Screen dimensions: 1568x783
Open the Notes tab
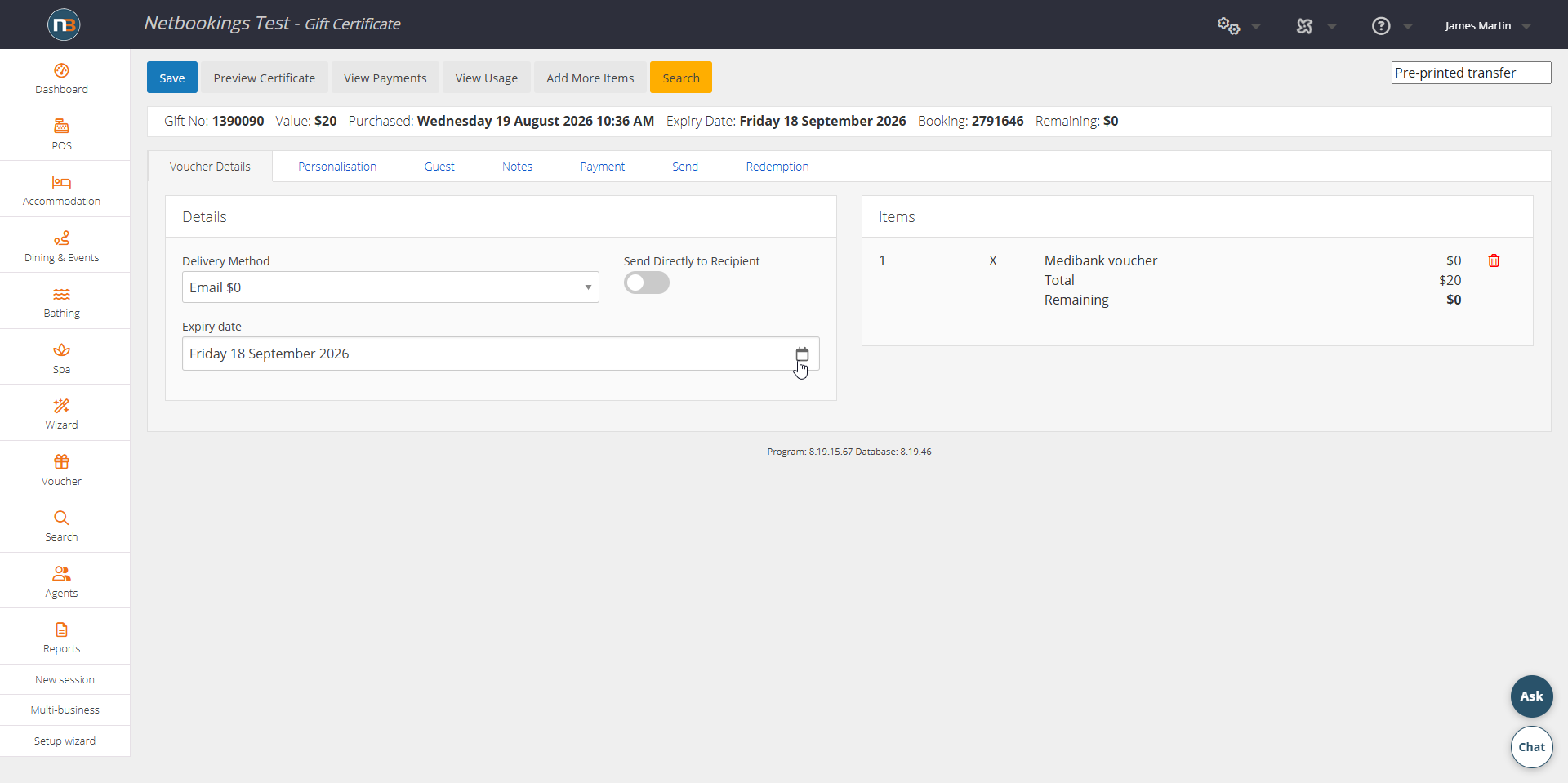(x=517, y=167)
